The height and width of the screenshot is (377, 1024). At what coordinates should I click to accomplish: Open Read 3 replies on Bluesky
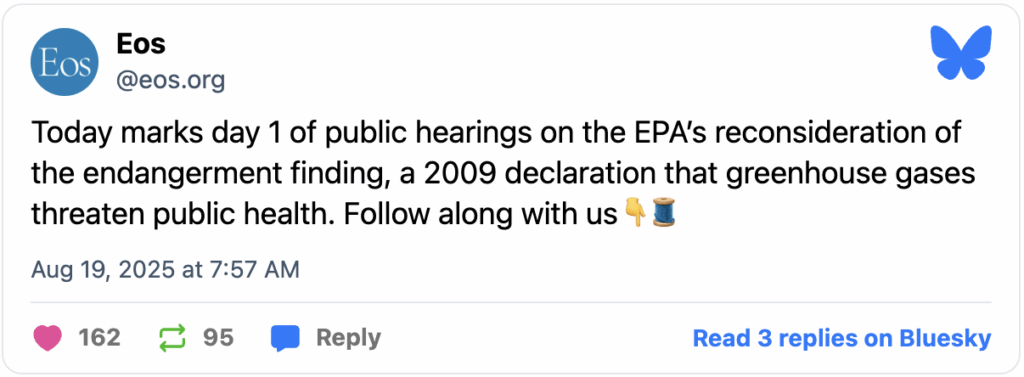842,338
